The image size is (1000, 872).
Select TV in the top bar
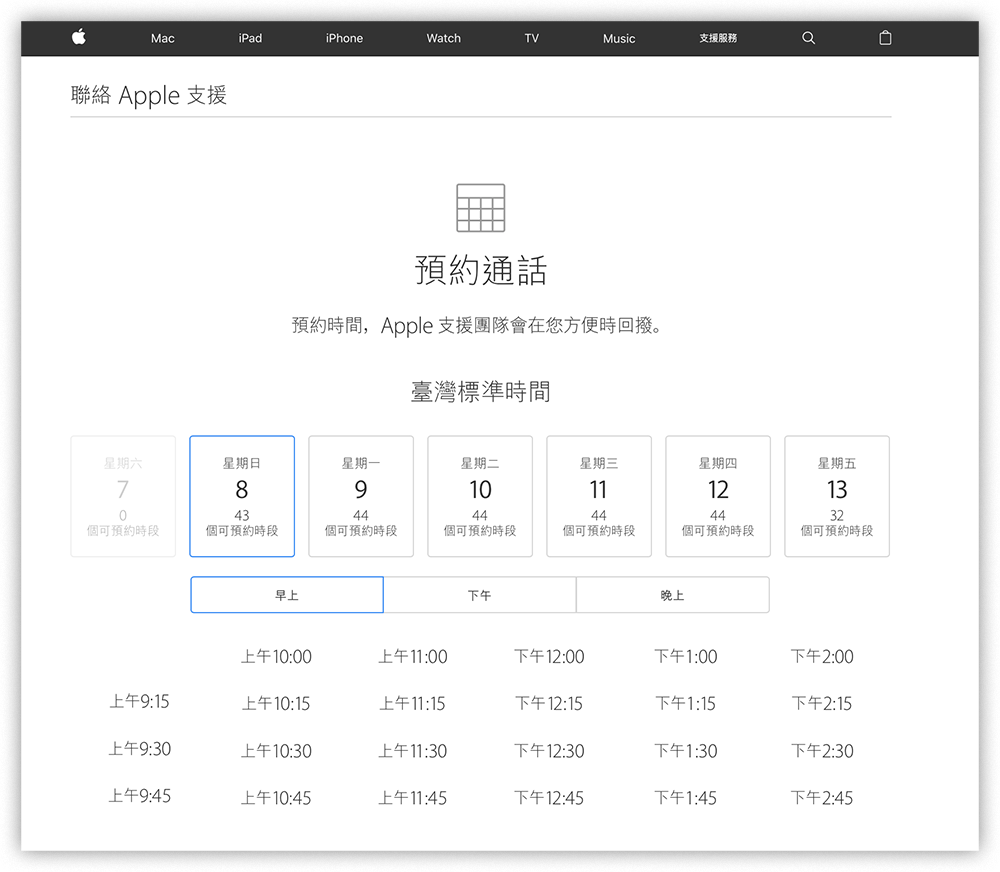[x=531, y=38]
